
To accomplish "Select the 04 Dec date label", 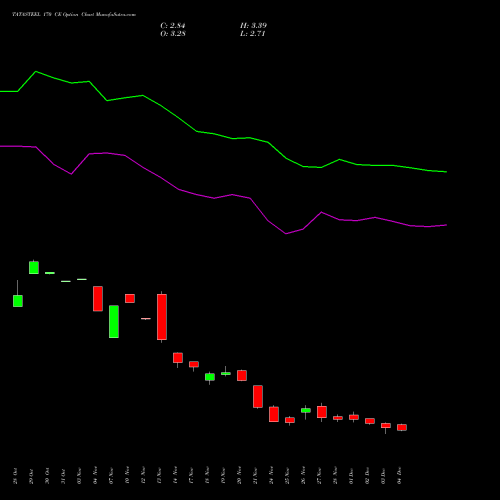I will (399, 476).
